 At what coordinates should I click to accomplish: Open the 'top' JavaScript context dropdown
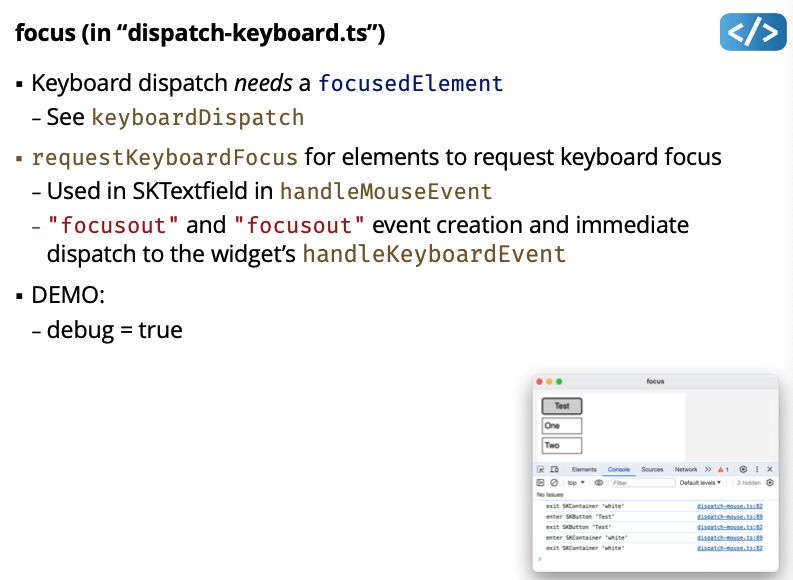[x=576, y=482]
